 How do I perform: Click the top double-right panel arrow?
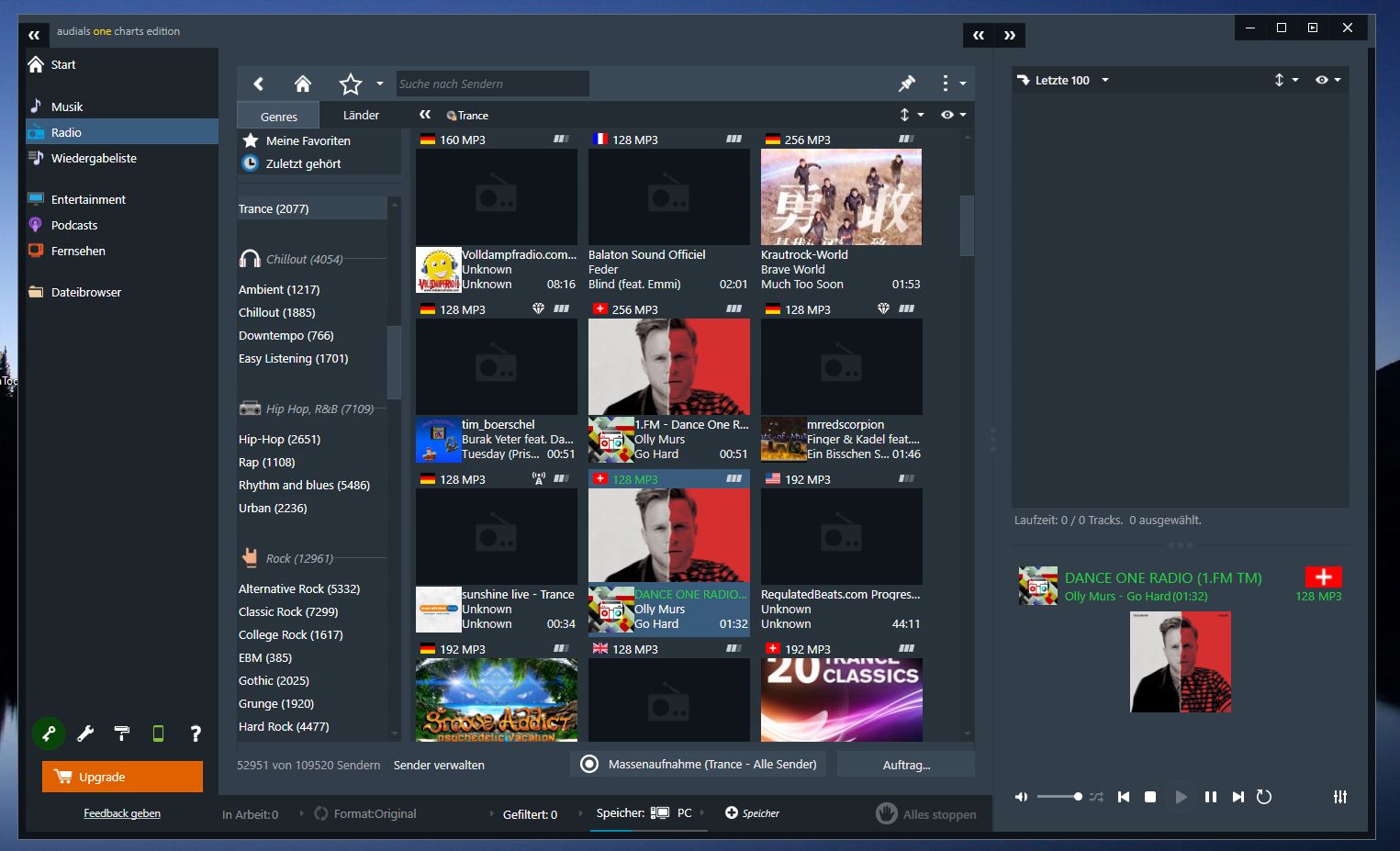pos(1010,36)
